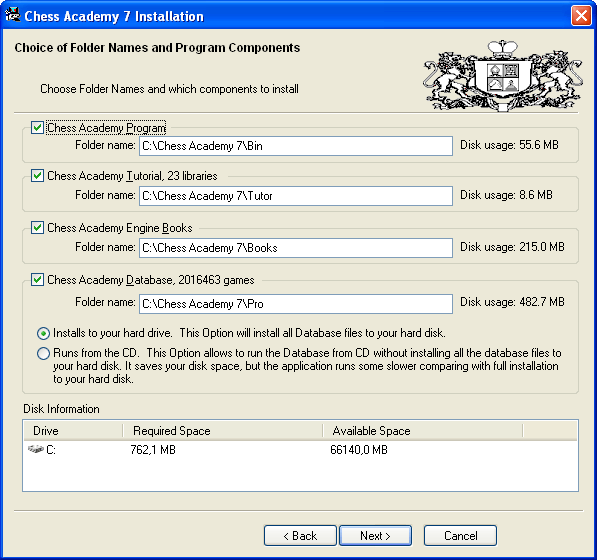
Task: Select Runs from the CD option
Action: click(x=43, y=353)
